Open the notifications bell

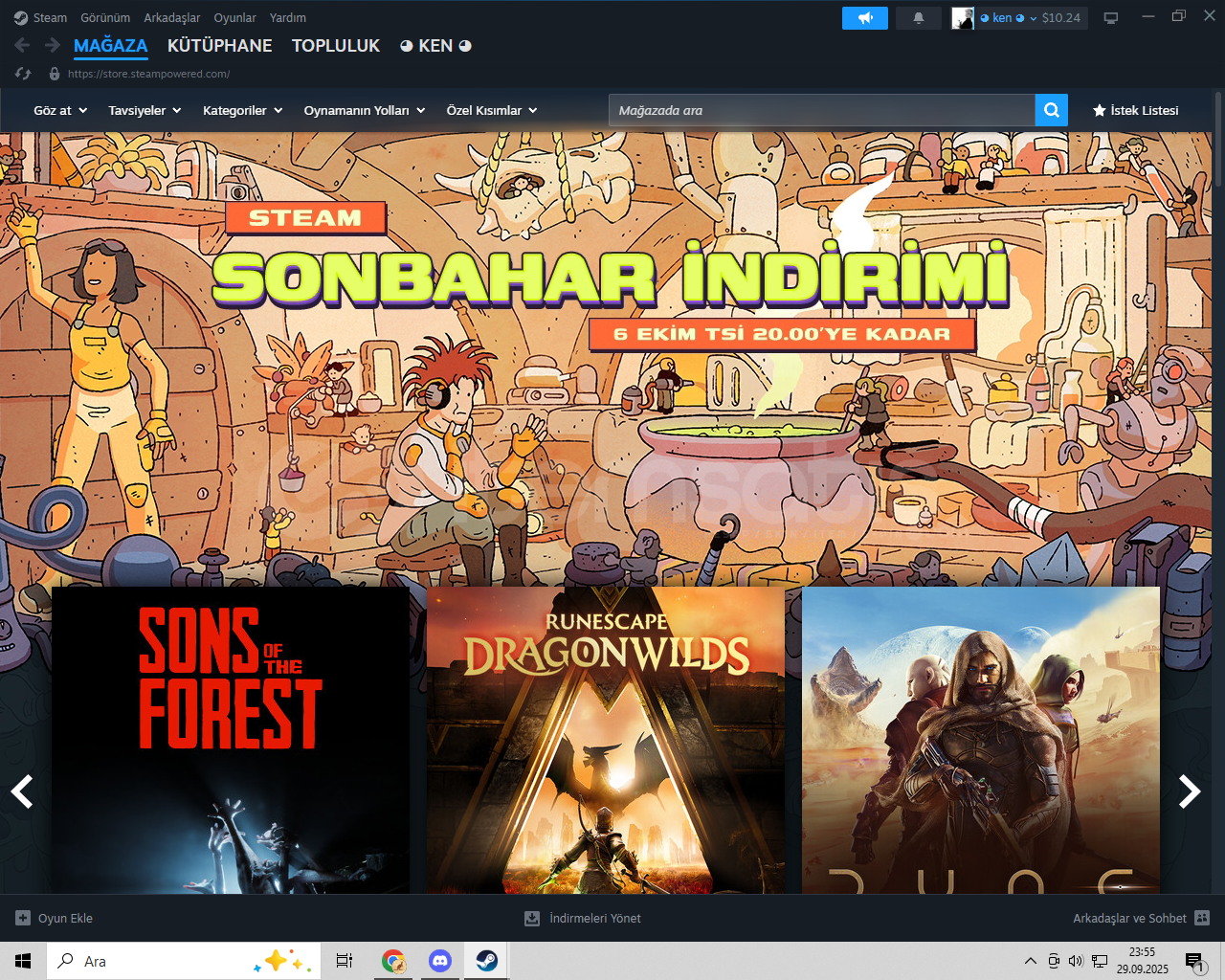point(919,18)
